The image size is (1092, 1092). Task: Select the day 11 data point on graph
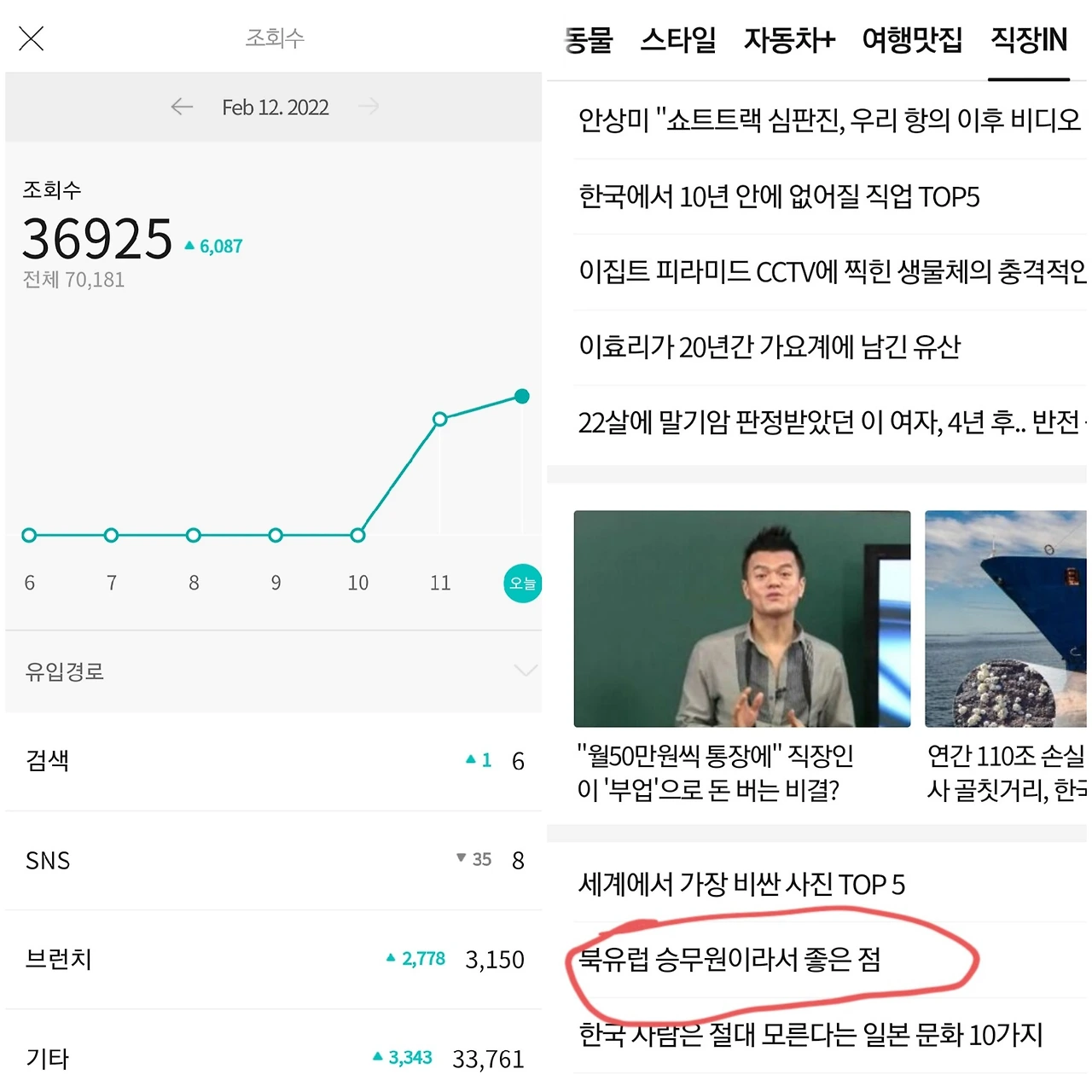pyautogui.click(x=440, y=419)
